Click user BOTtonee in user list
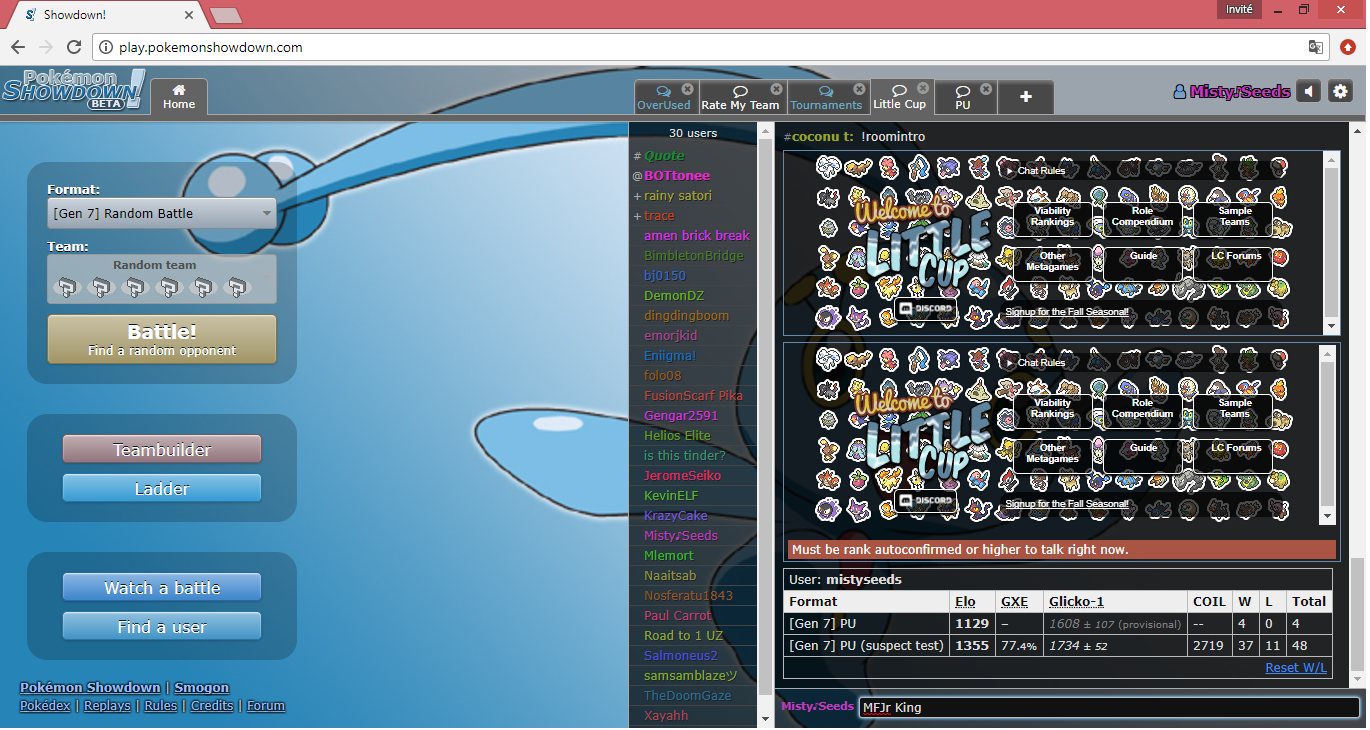This screenshot has width=1370, height=730. pos(692,175)
